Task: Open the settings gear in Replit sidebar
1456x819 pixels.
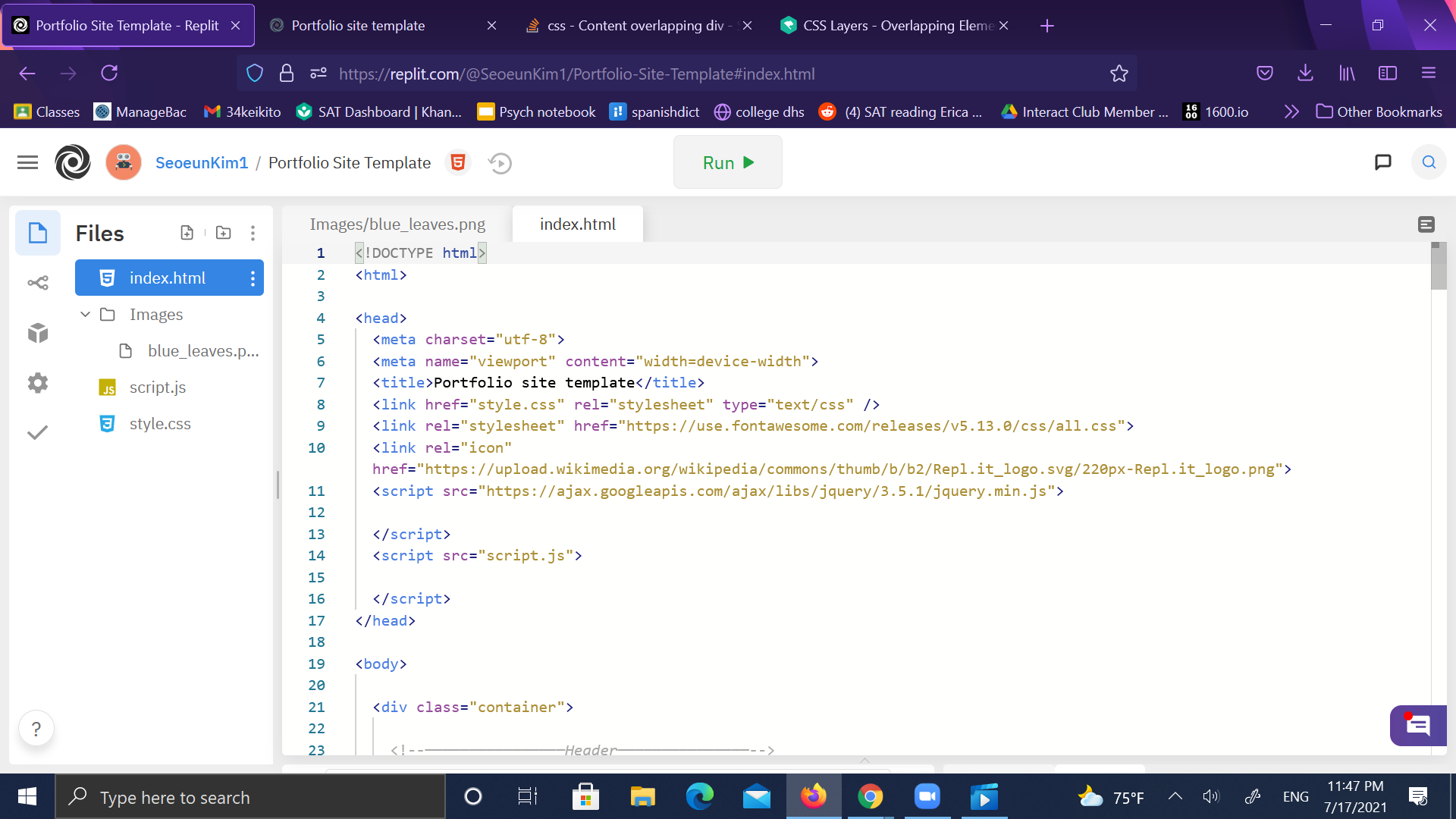Action: click(x=38, y=383)
